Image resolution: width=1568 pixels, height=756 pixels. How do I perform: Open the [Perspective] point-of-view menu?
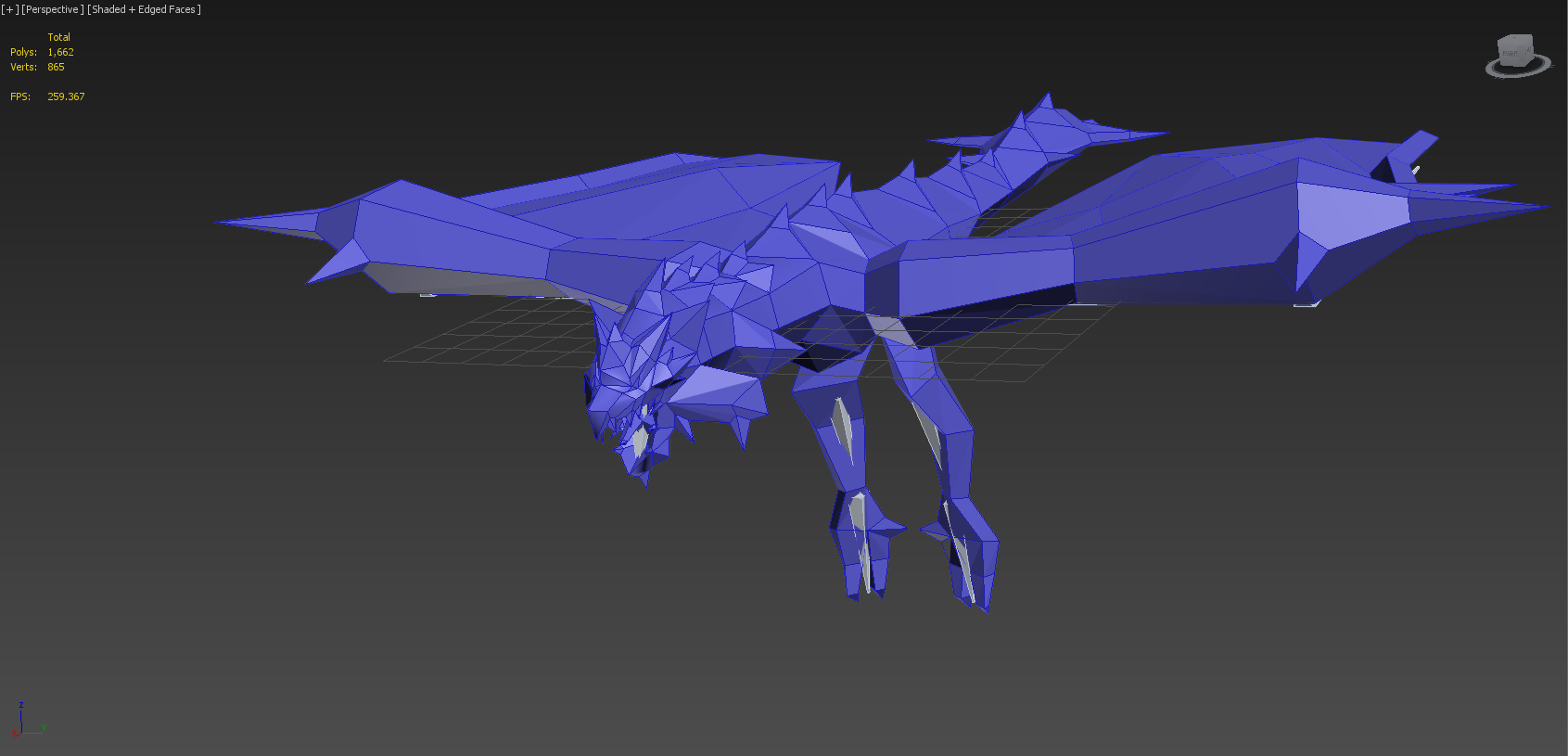click(53, 9)
